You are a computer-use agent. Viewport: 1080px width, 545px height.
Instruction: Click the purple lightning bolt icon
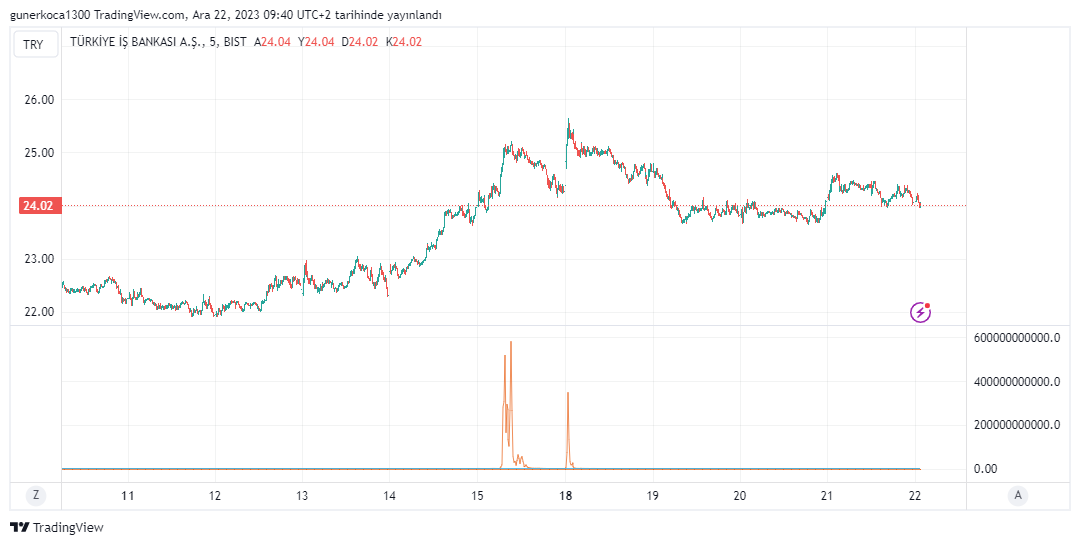click(920, 312)
